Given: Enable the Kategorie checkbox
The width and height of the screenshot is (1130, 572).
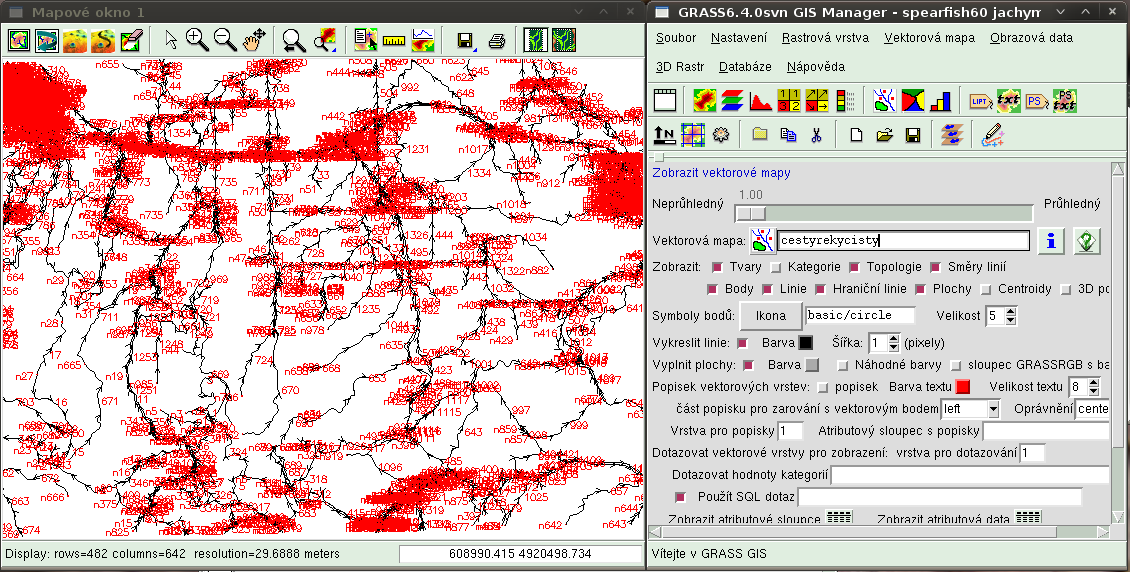Looking at the screenshot, I should tap(775, 267).
